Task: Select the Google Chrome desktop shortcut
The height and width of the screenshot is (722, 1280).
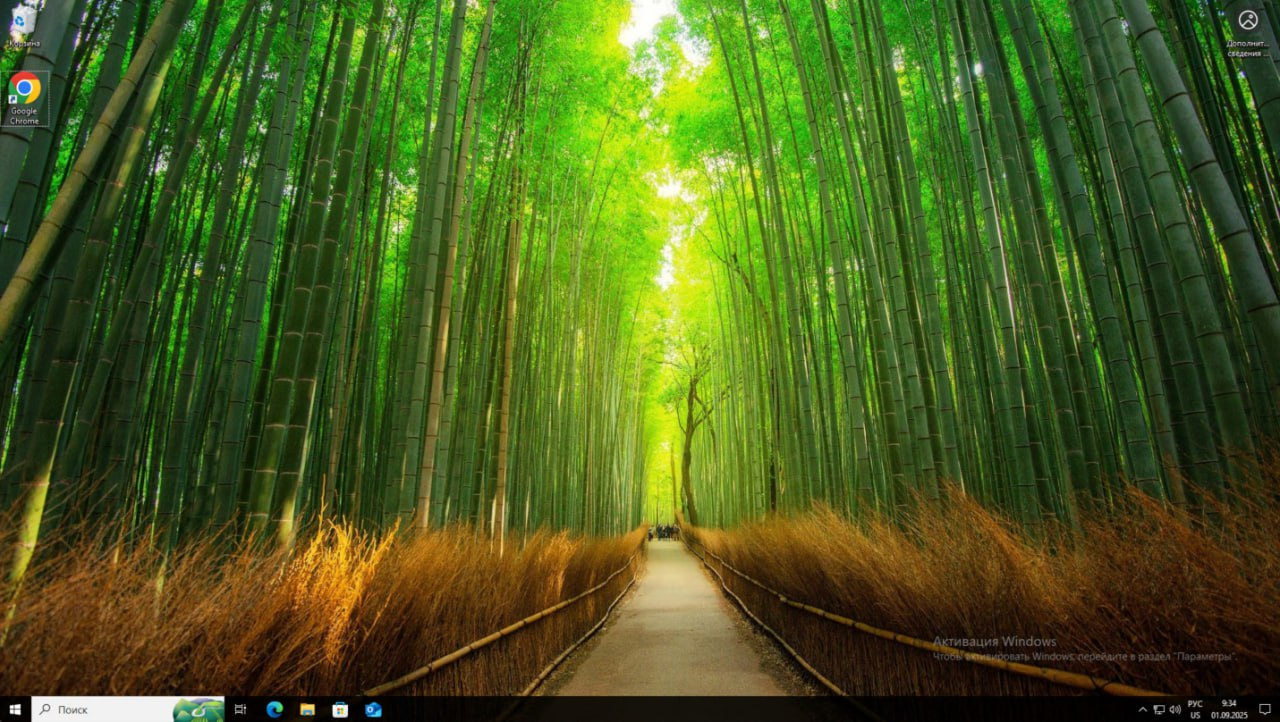Action: 24,97
